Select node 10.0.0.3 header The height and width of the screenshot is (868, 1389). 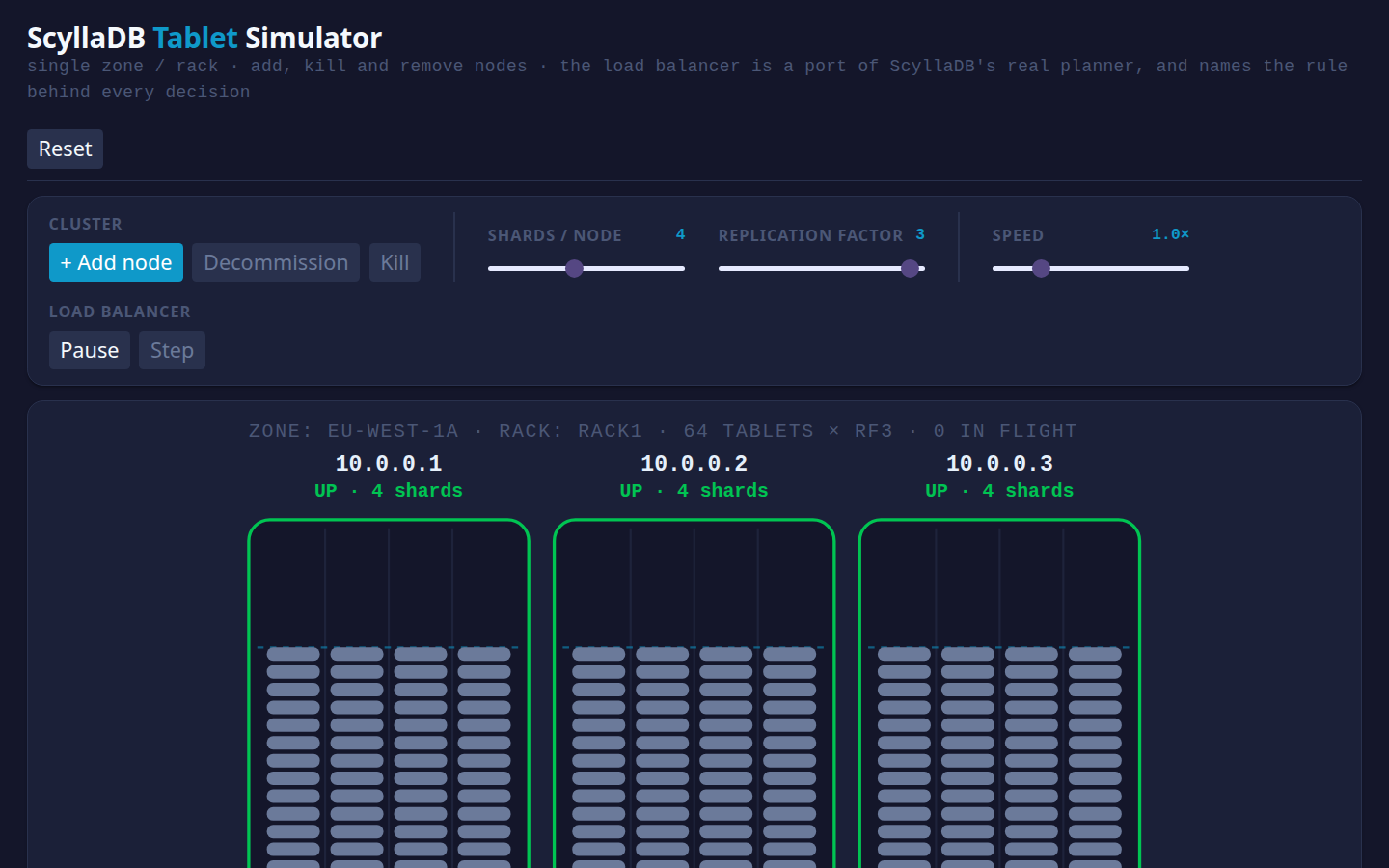click(x=999, y=464)
